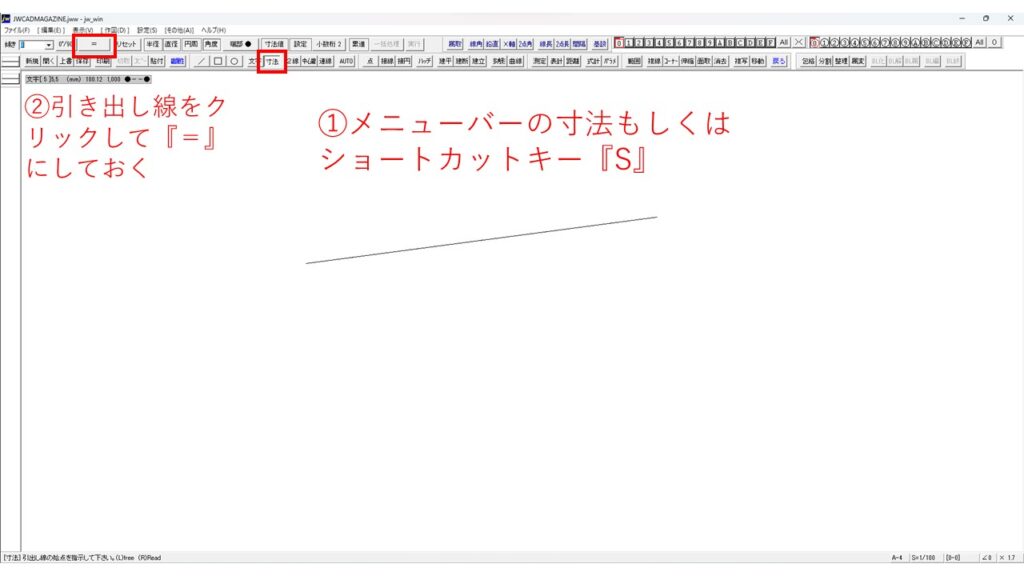This screenshot has height=576, width=1024.
Task: Select the circle drawing tool icon
Action: [233, 61]
